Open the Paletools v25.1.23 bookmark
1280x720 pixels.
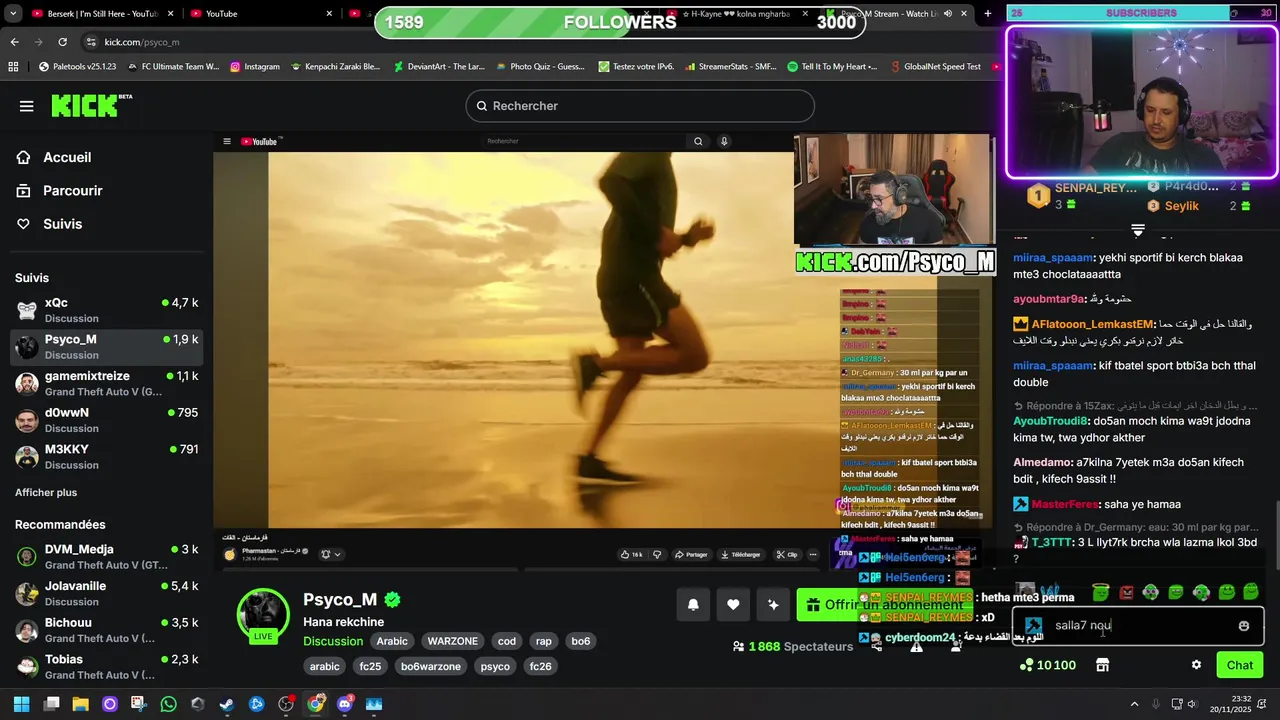77,67
